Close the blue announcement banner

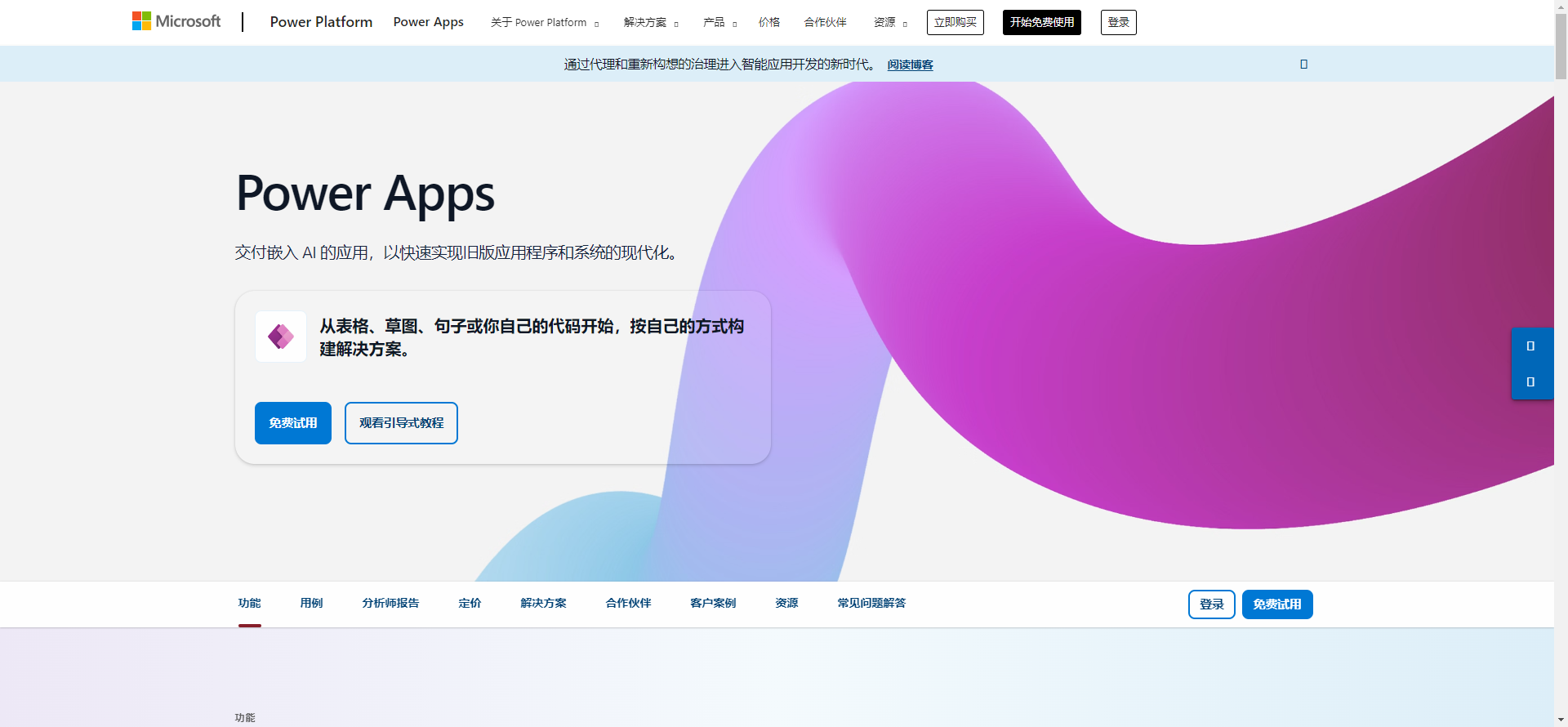click(x=1303, y=64)
